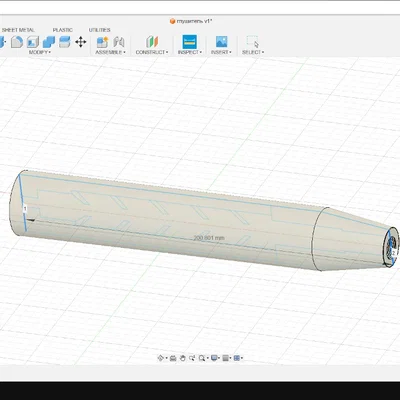The height and width of the screenshot is (400, 400).
Task: Switch to the PLASTIC tab
Action: [63, 30]
